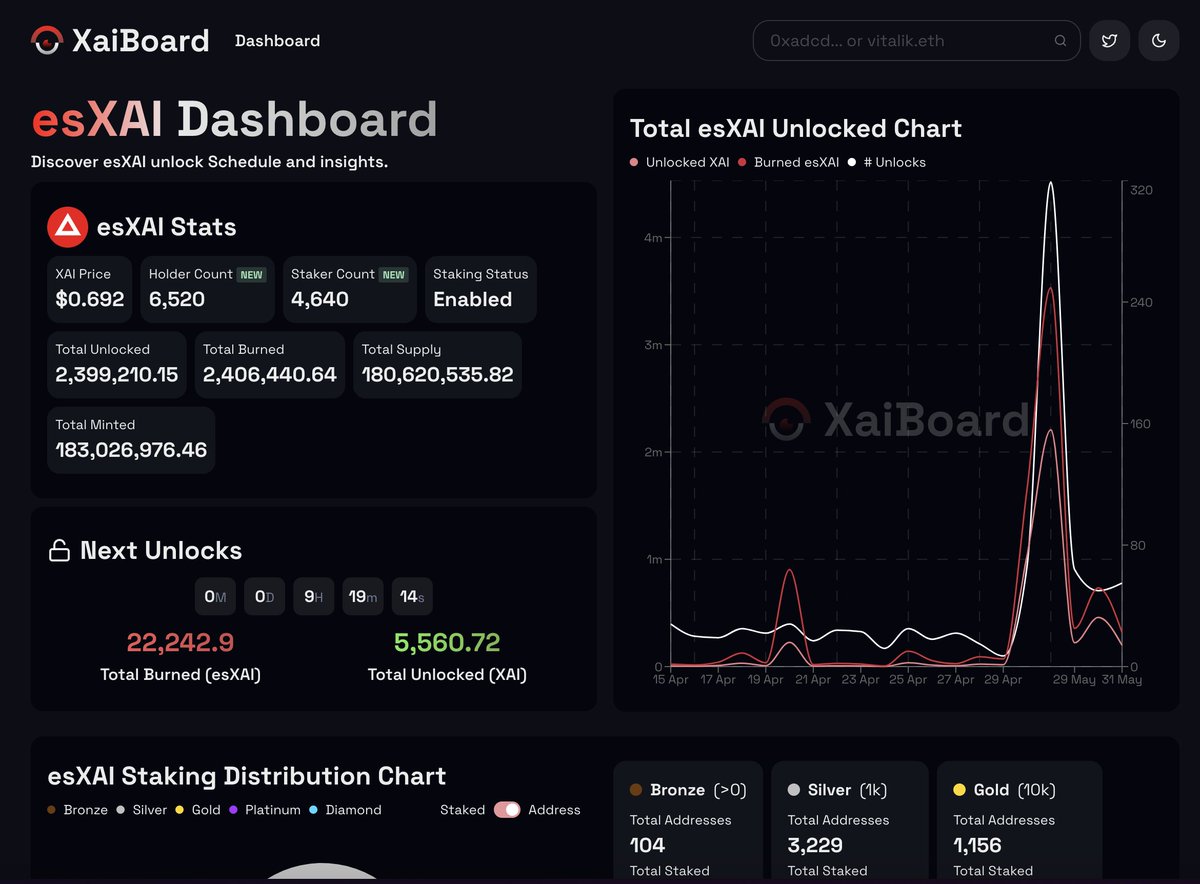This screenshot has width=1200, height=884.
Task: Open the Twitter bird icon link
Action: click(1109, 41)
